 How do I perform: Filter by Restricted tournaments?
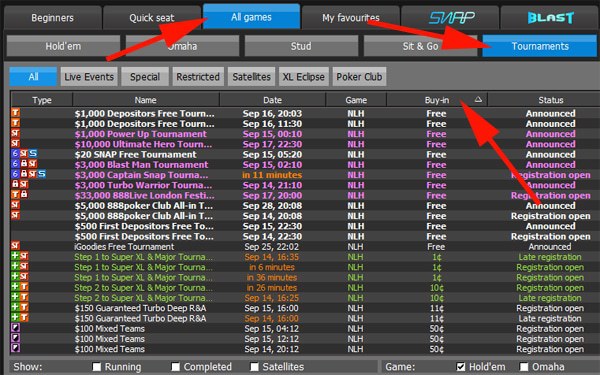(x=198, y=77)
